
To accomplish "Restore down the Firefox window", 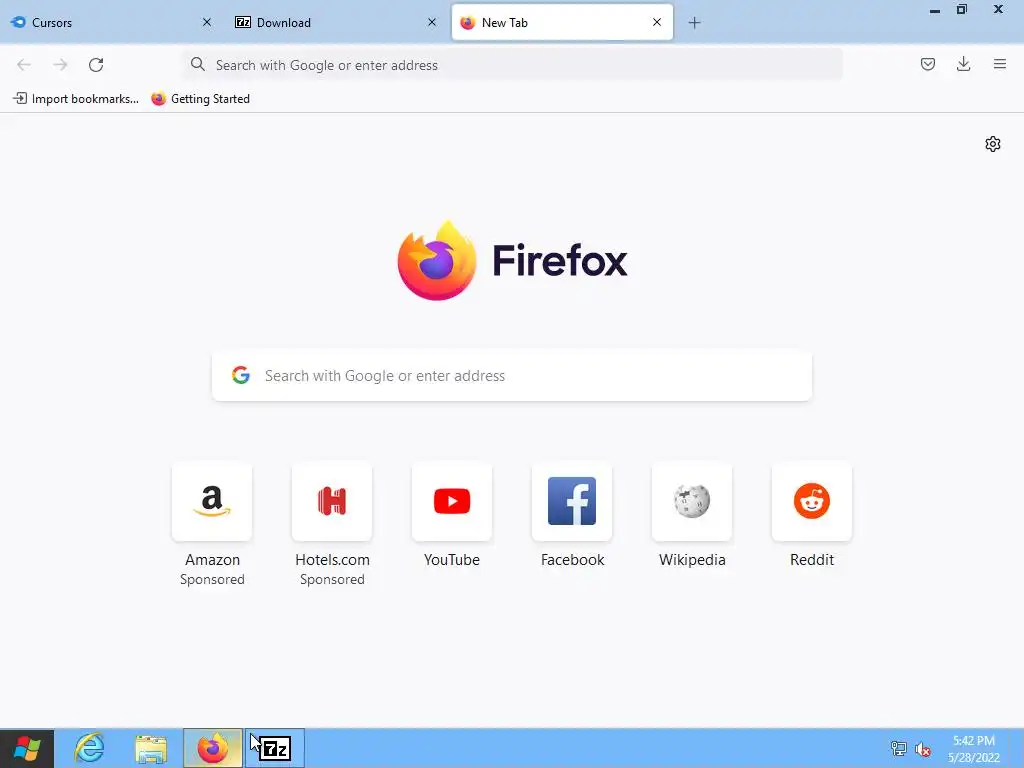I will 962,9.
